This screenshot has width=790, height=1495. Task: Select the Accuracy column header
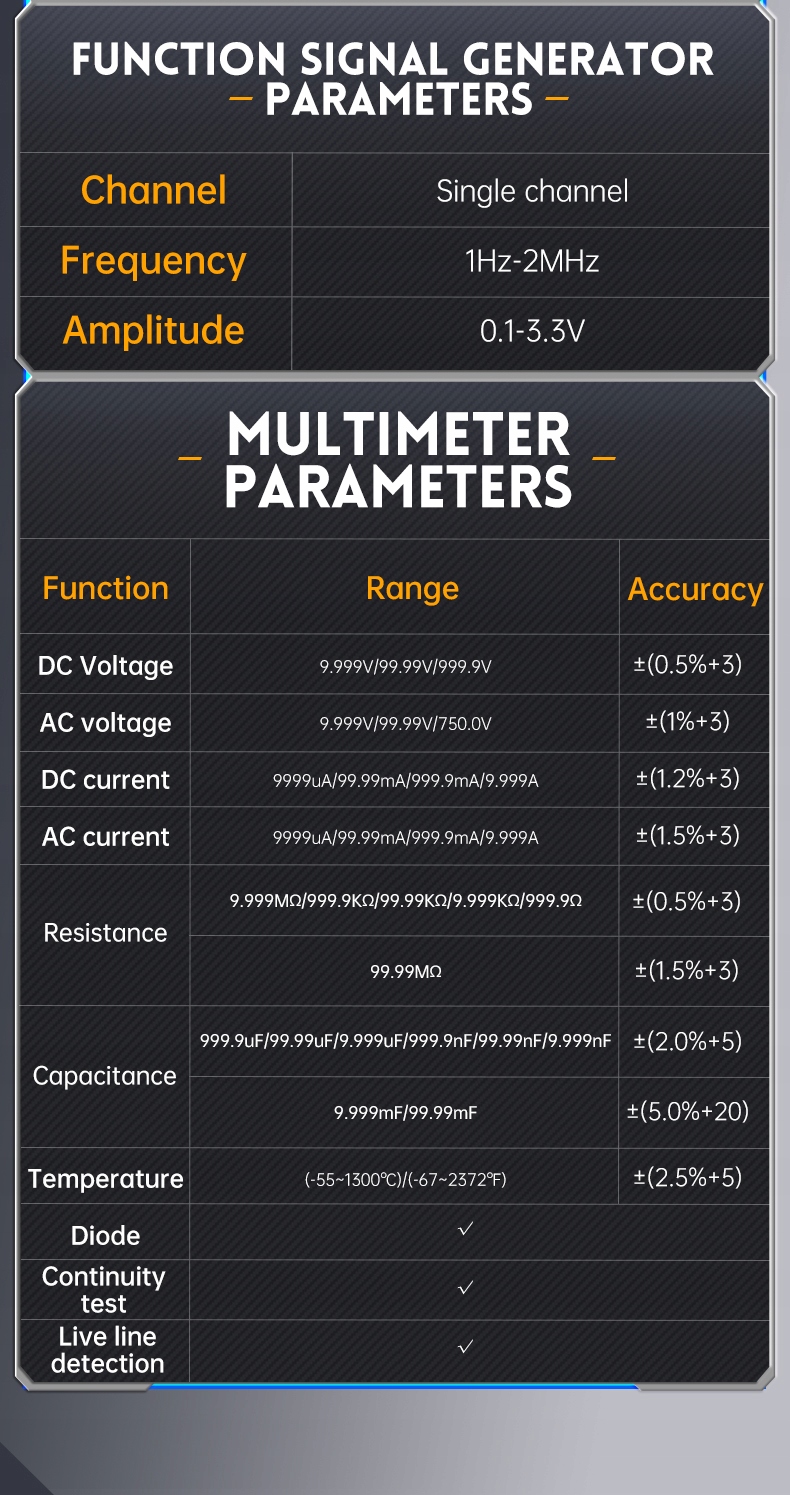point(695,590)
